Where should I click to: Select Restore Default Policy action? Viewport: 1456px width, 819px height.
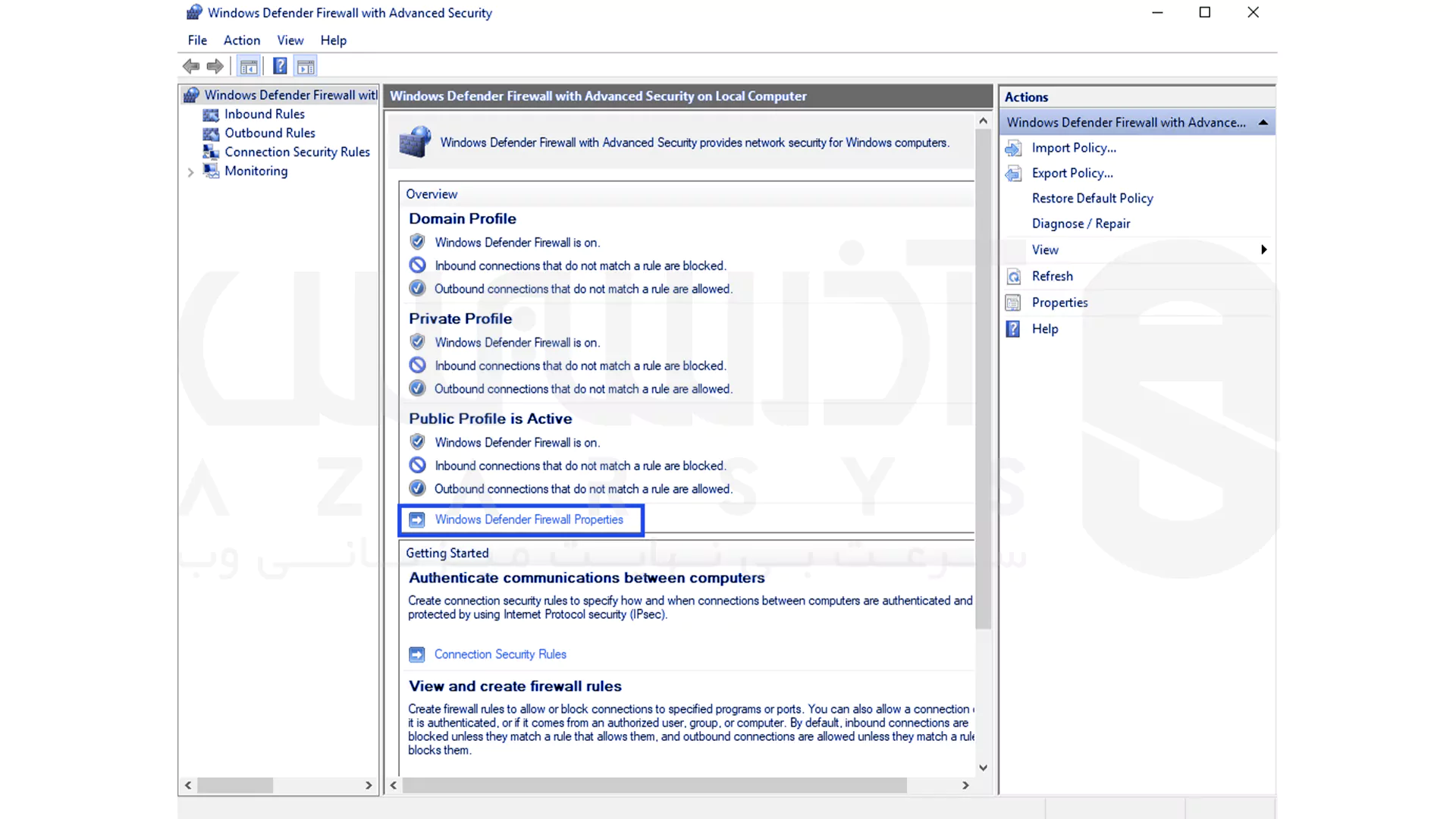1092,199
